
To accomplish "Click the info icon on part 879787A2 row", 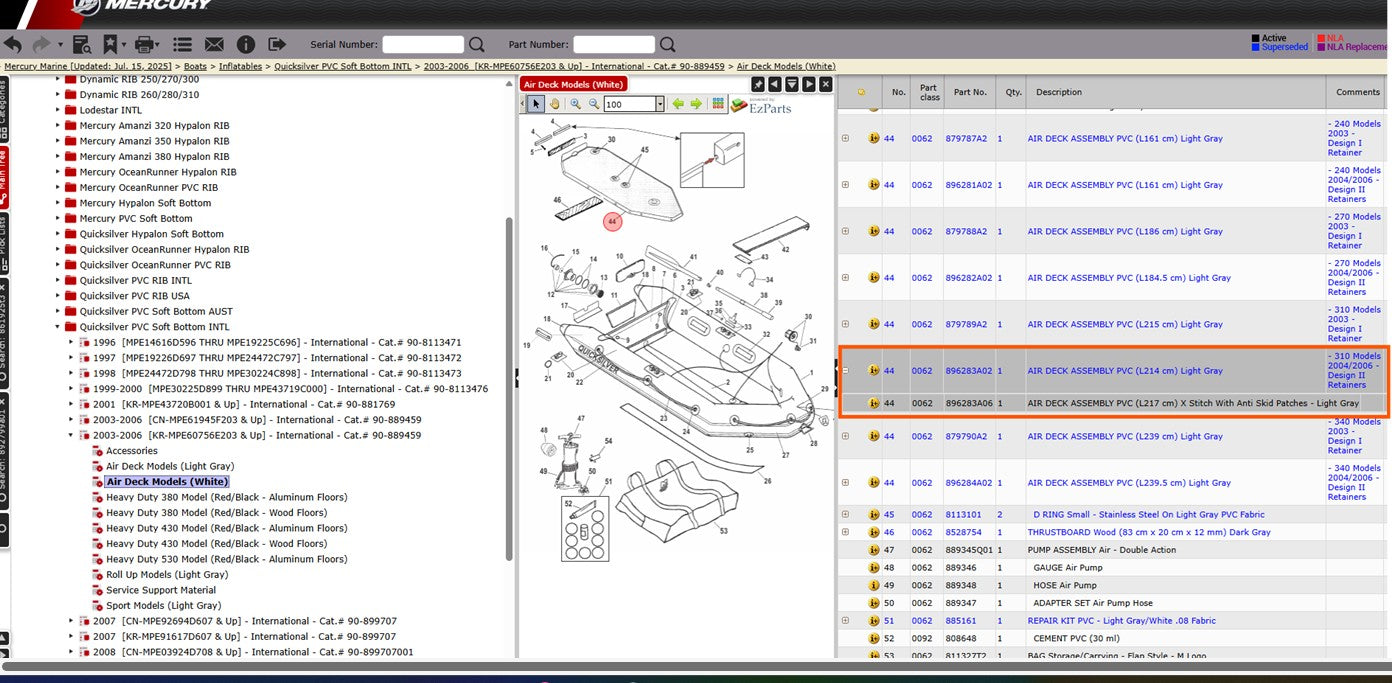I will point(874,138).
